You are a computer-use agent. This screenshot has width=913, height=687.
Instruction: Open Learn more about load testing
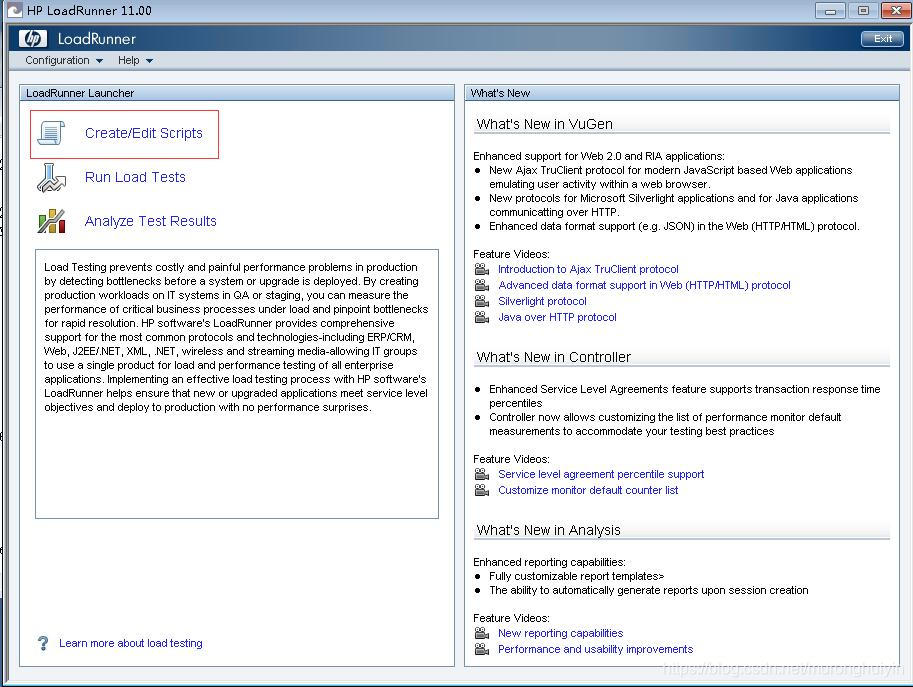pyautogui.click(x=131, y=643)
